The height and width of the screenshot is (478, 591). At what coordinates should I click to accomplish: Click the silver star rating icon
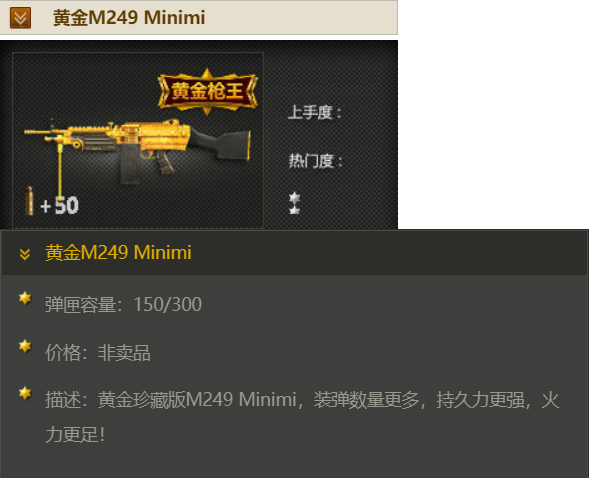(x=294, y=203)
